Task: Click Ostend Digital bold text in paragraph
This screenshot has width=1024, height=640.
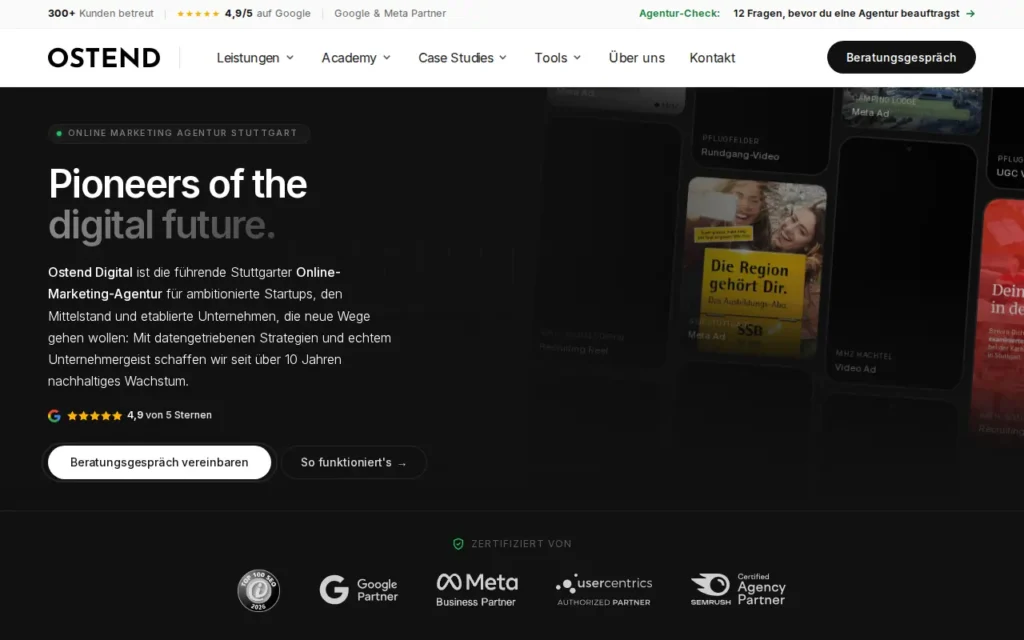Action: click(x=90, y=272)
